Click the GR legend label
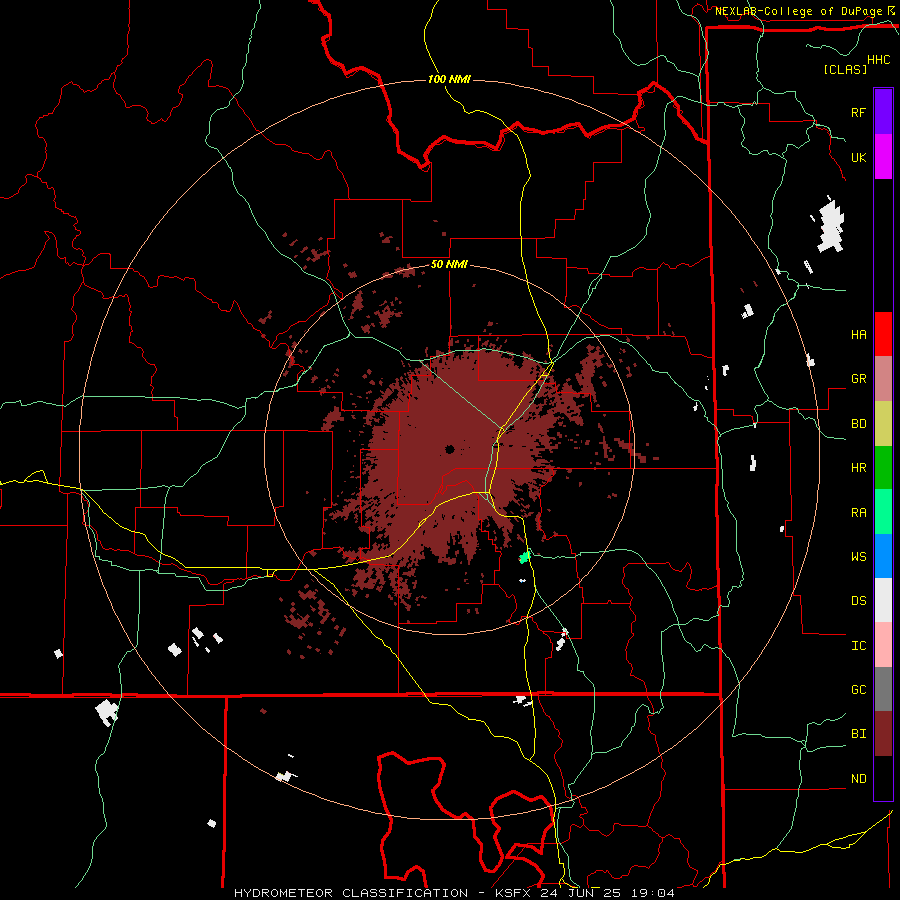This screenshot has height=900, width=900. 858,379
